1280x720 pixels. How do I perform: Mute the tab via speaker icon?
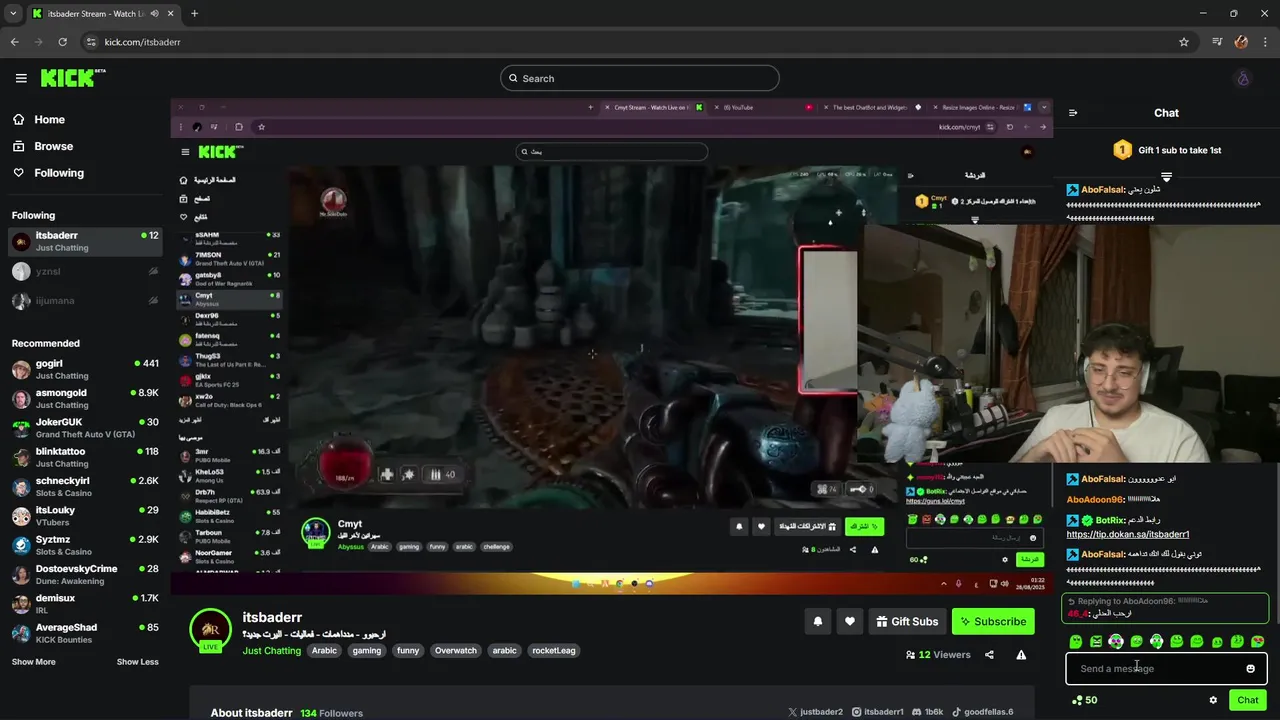point(154,14)
